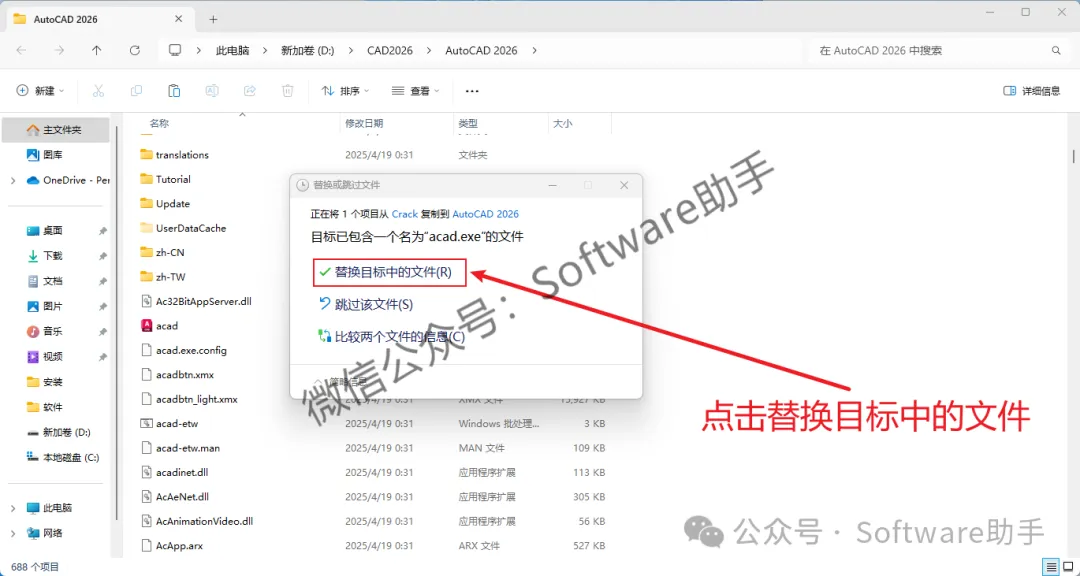The height and width of the screenshot is (576, 1080).
Task: Refresh the current folder view
Action: (x=135, y=50)
